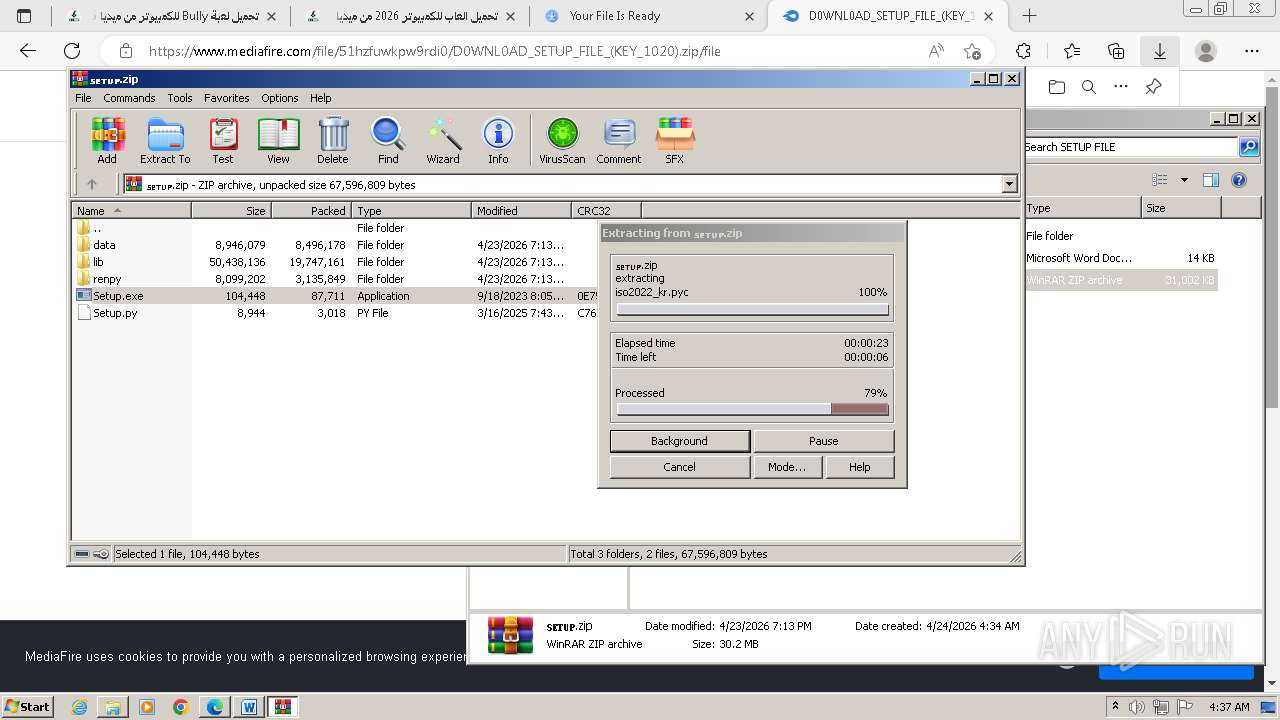Screen dimensions: 1280x720
Task: Open the browser Collections icon
Action: (1116, 51)
